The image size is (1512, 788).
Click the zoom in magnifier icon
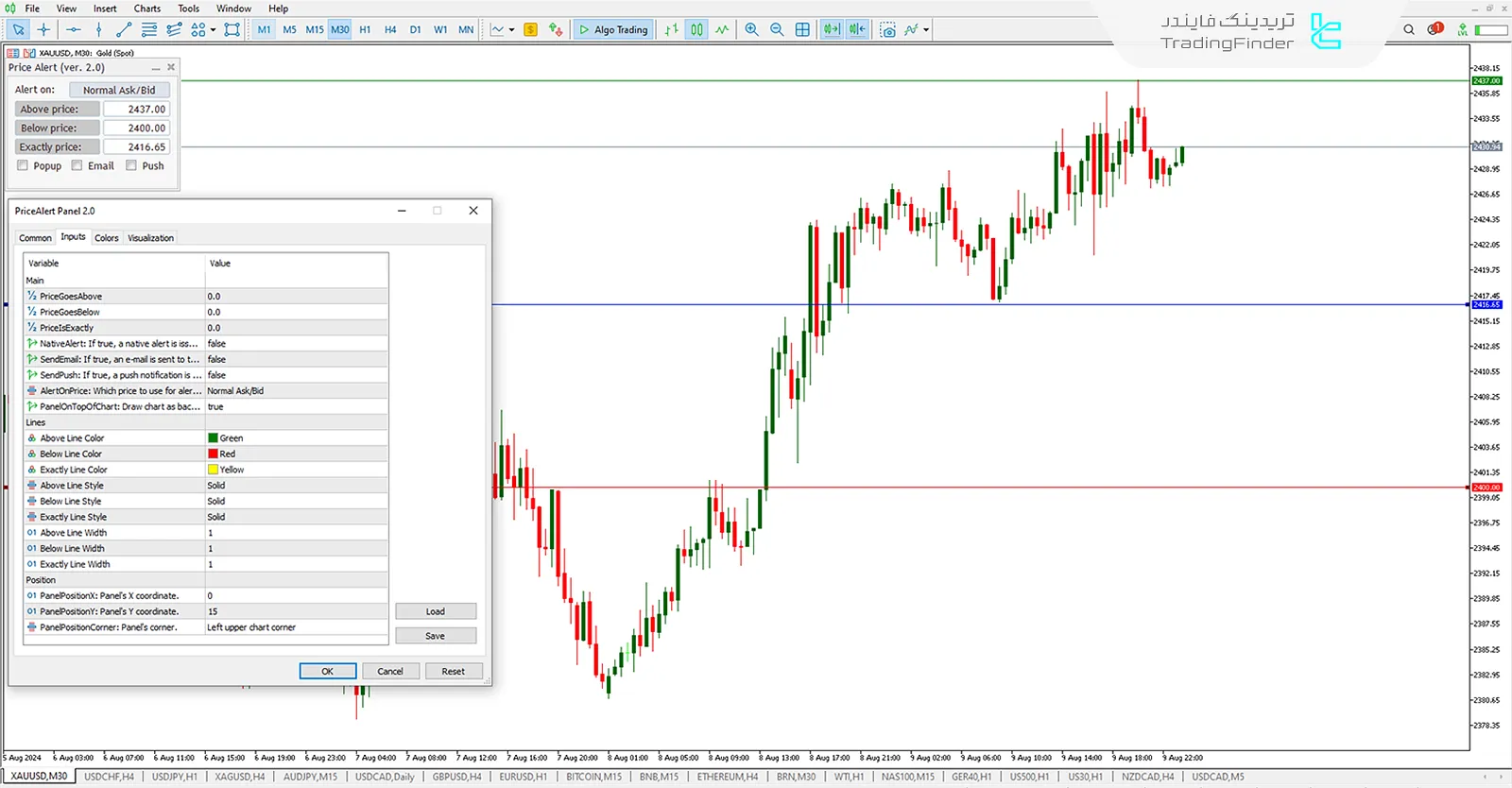click(751, 29)
